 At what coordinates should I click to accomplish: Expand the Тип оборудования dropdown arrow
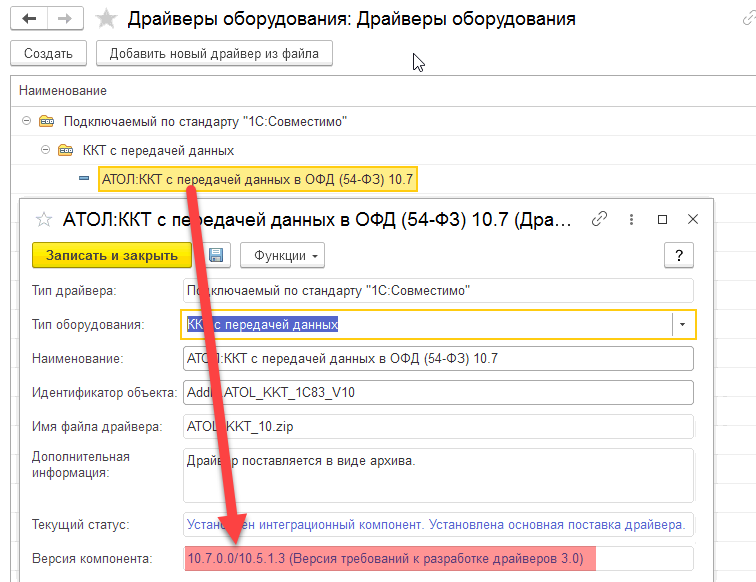[x=683, y=325]
